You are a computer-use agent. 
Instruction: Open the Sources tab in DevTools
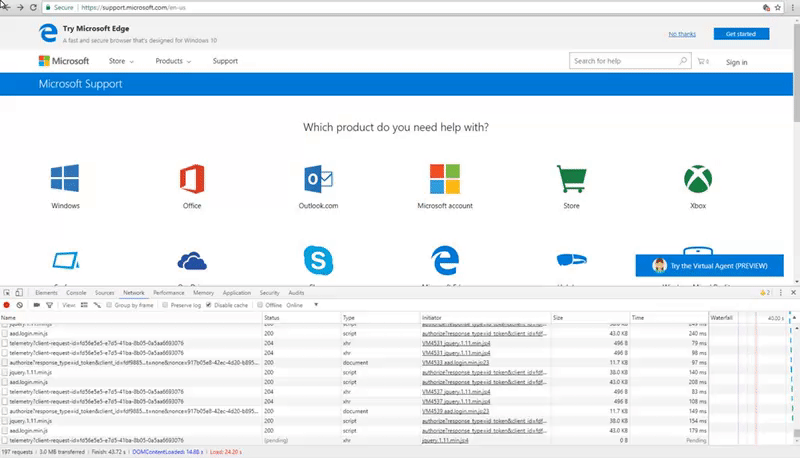pos(105,293)
